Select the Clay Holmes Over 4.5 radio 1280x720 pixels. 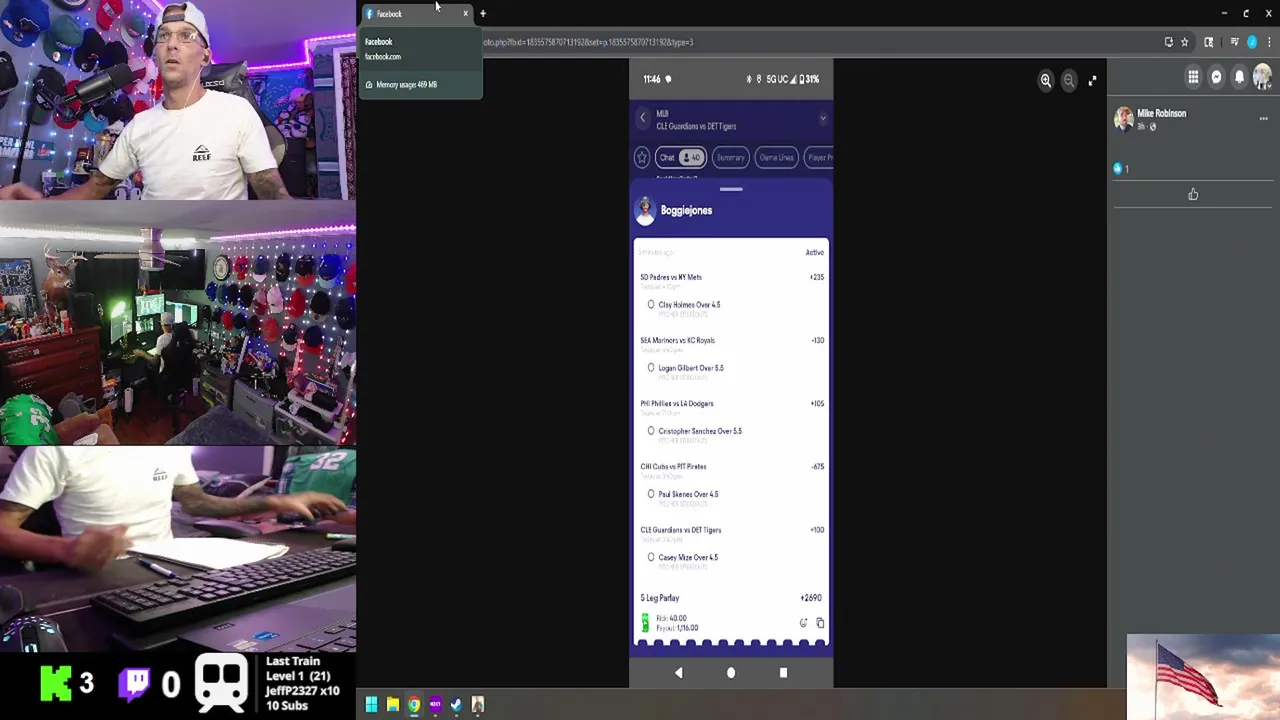651,305
